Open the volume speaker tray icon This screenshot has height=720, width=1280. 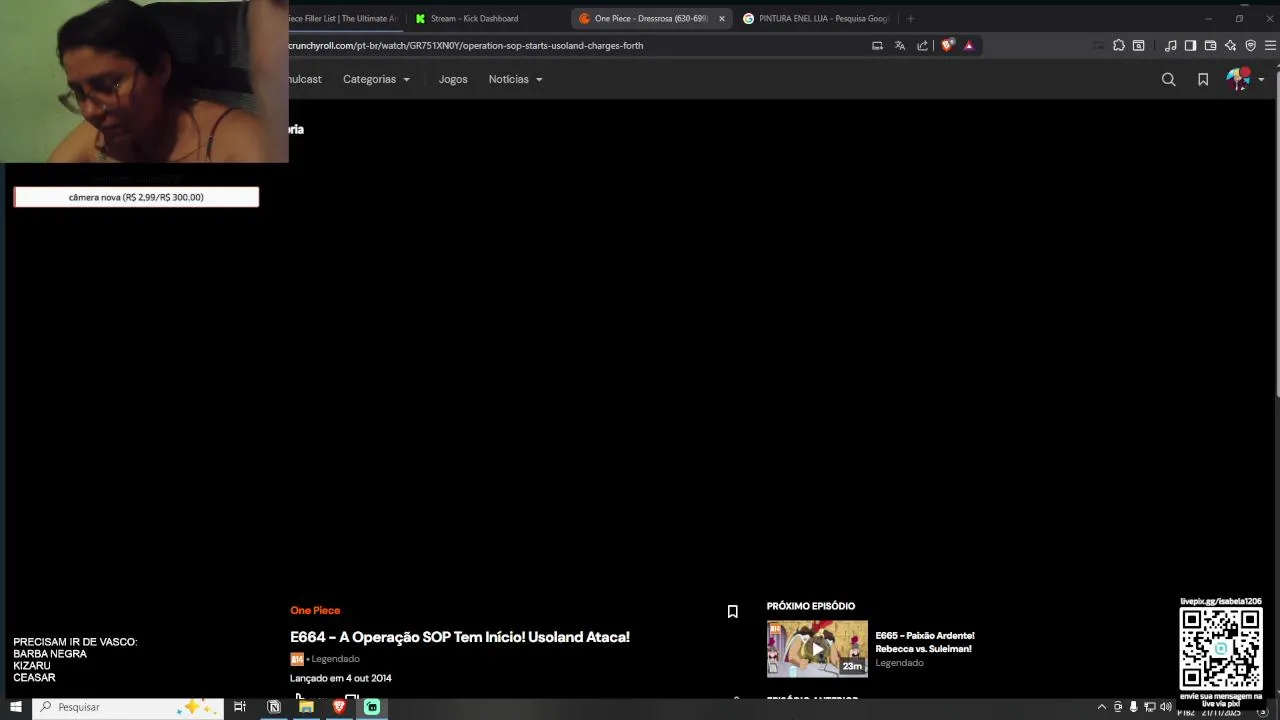click(x=1166, y=707)
